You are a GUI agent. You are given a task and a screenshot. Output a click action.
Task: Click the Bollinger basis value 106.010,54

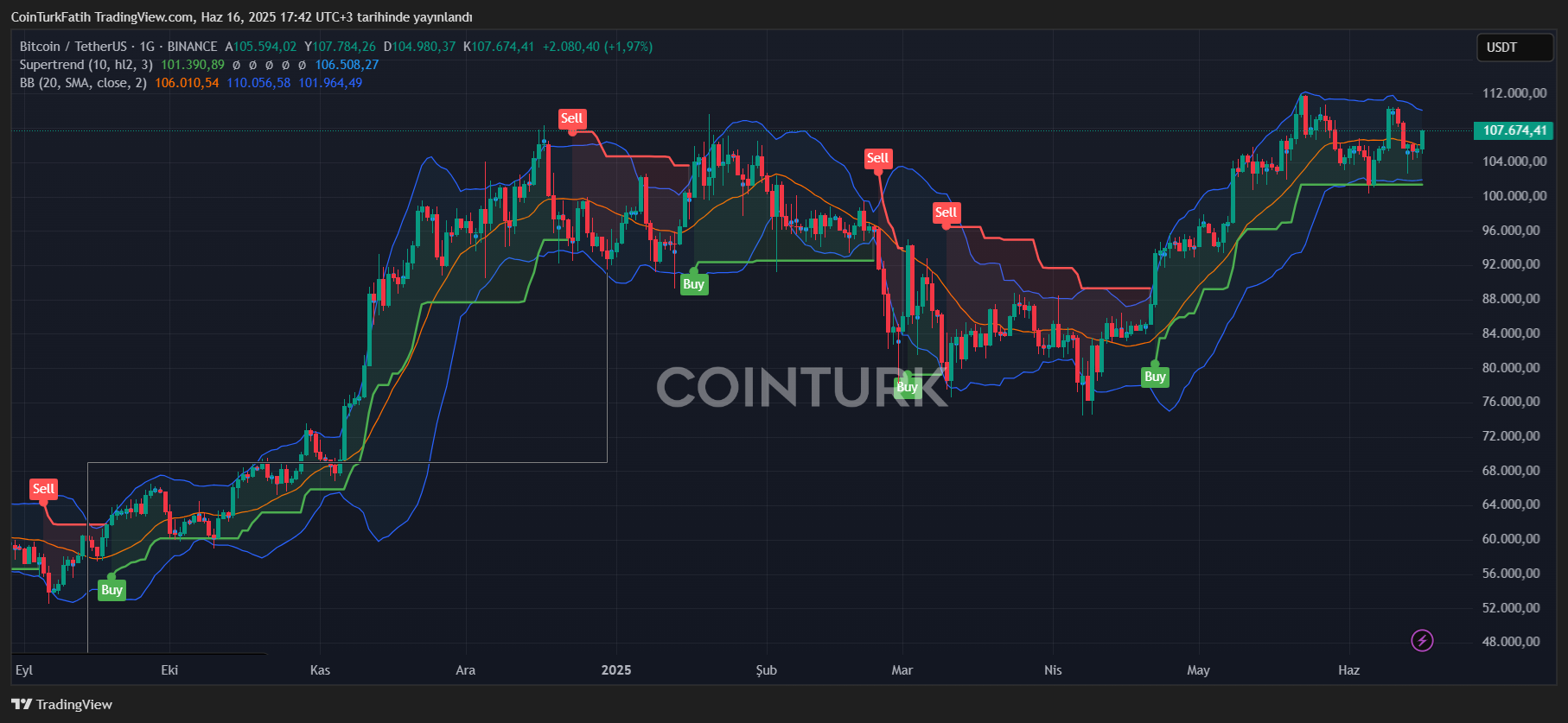(x=187, y=83)
